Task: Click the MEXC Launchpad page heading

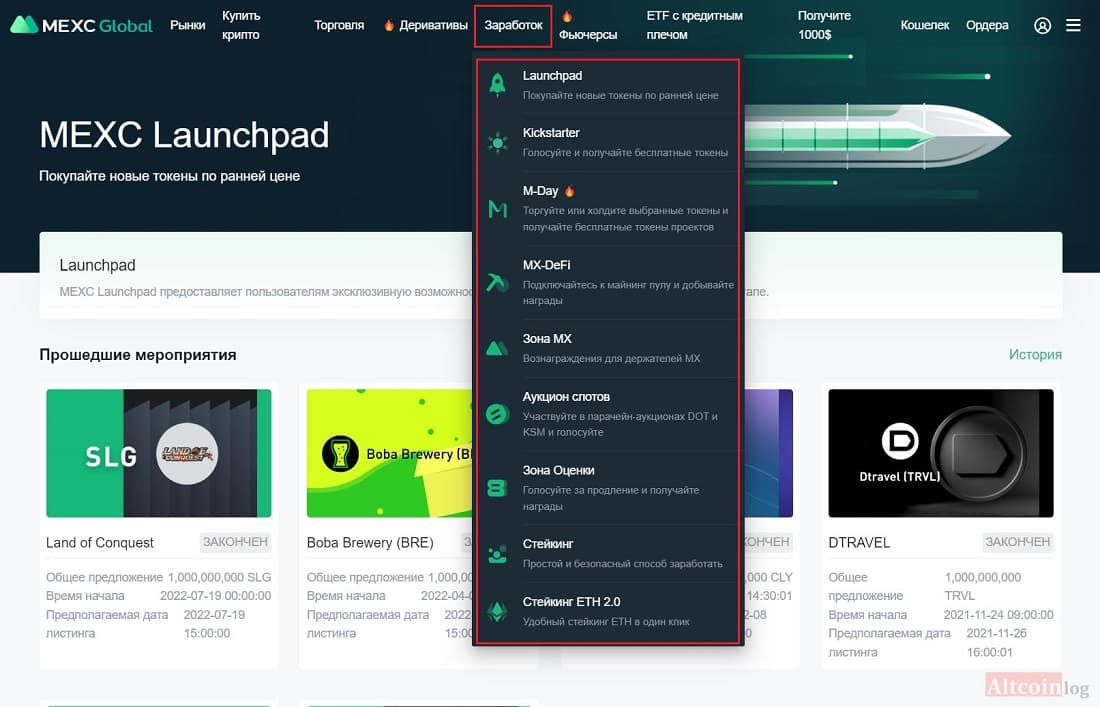Action: (184, 135)
